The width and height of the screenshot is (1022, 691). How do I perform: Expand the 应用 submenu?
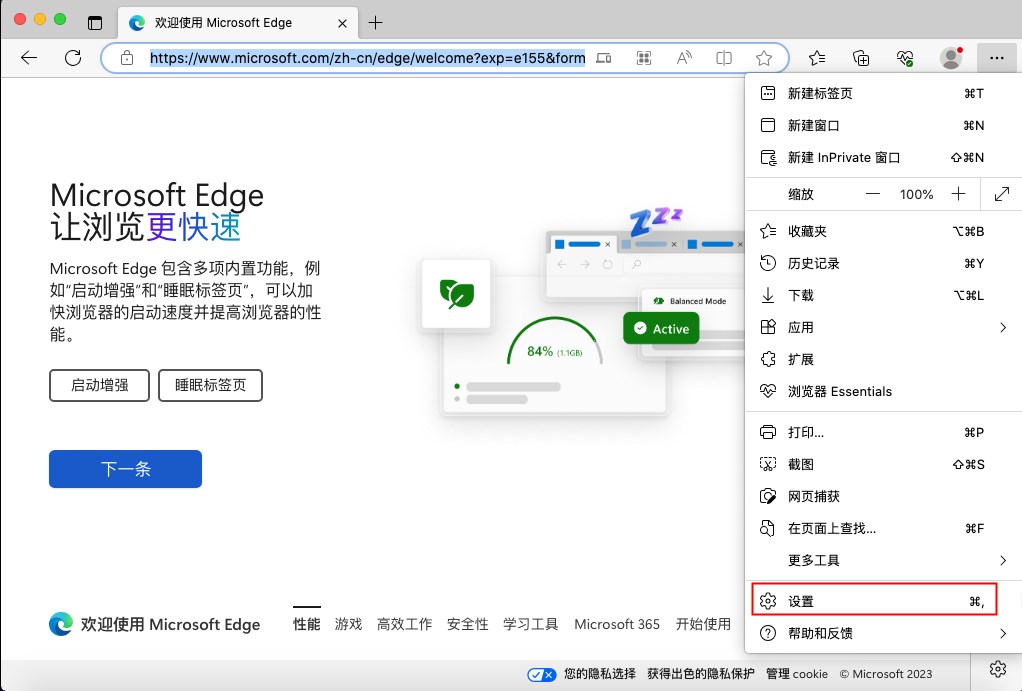click(x=1002, y=327)
